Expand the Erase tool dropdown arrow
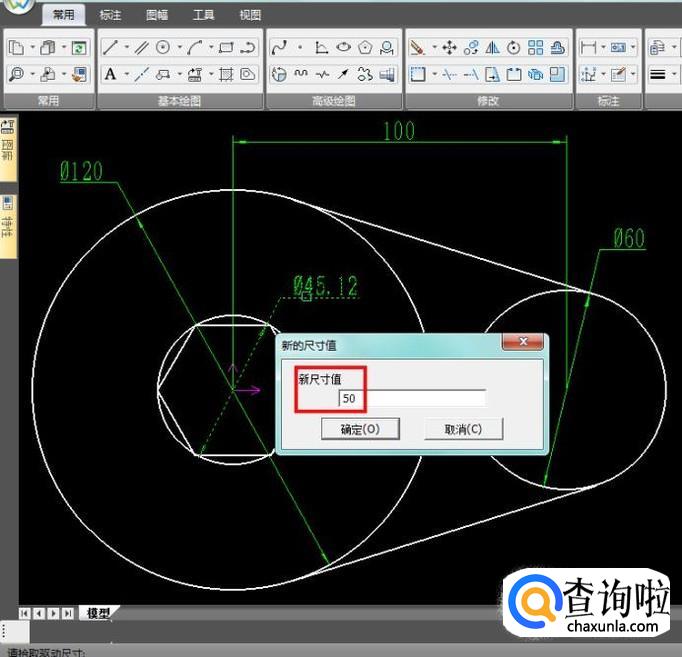Viewport: 682px width, 657px height. pos(434,47)
